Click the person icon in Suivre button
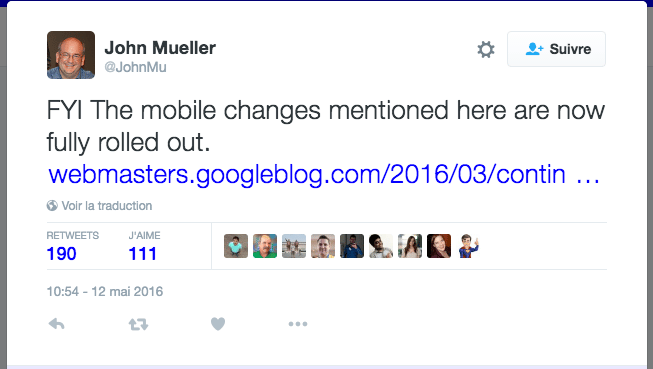 [x=534, y=49]
